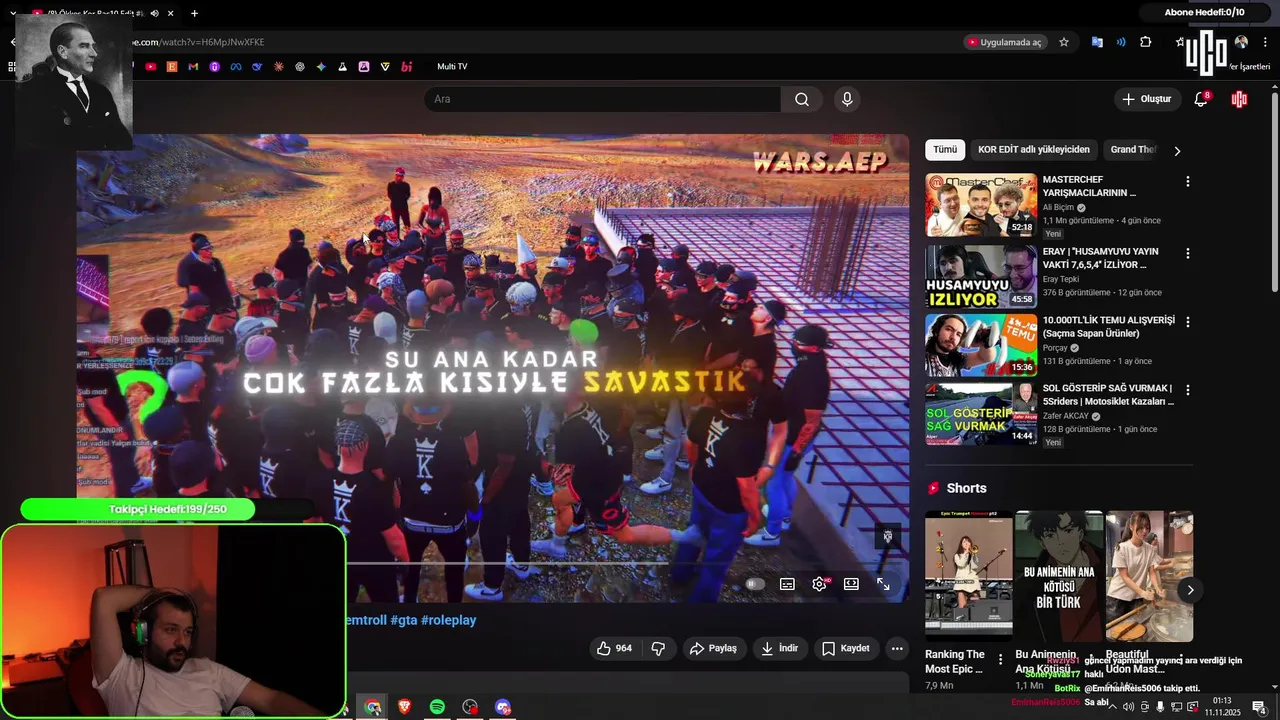Bookmark this page with the star icon

click(1064, 42)
